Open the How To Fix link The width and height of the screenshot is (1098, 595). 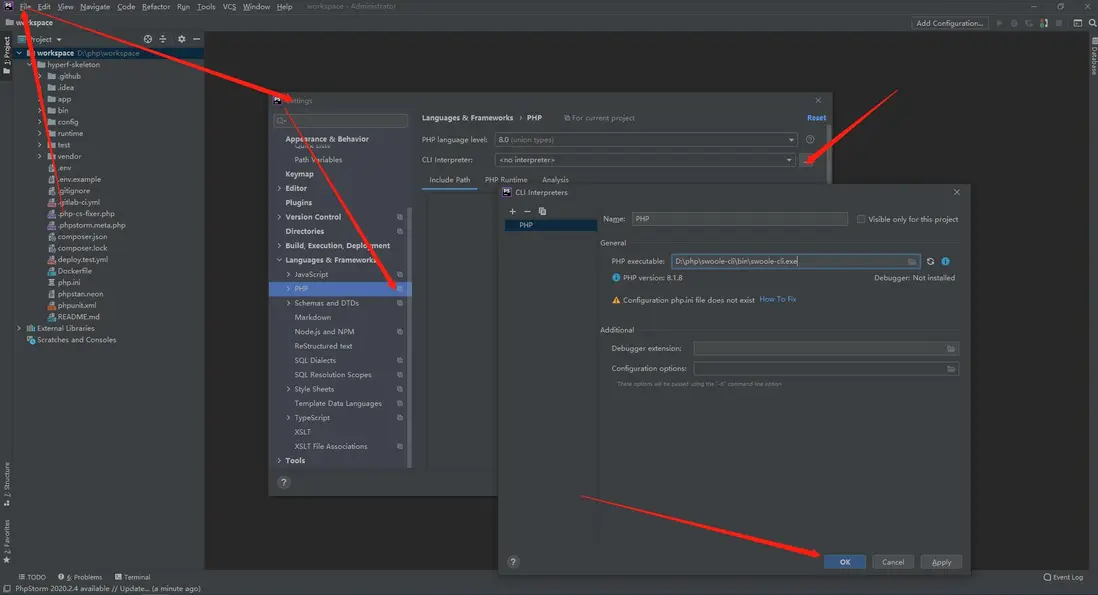778,299
